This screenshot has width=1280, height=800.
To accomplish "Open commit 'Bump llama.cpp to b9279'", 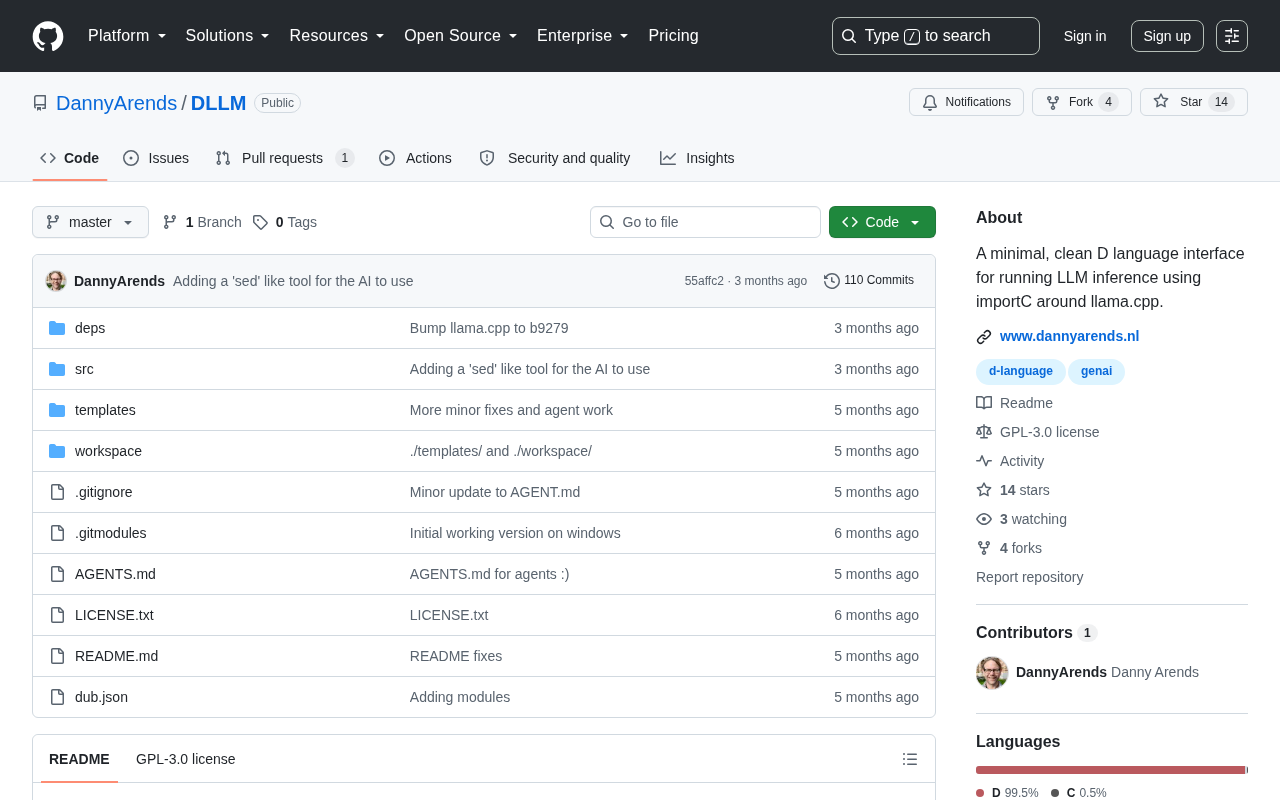I will point(489,328).
